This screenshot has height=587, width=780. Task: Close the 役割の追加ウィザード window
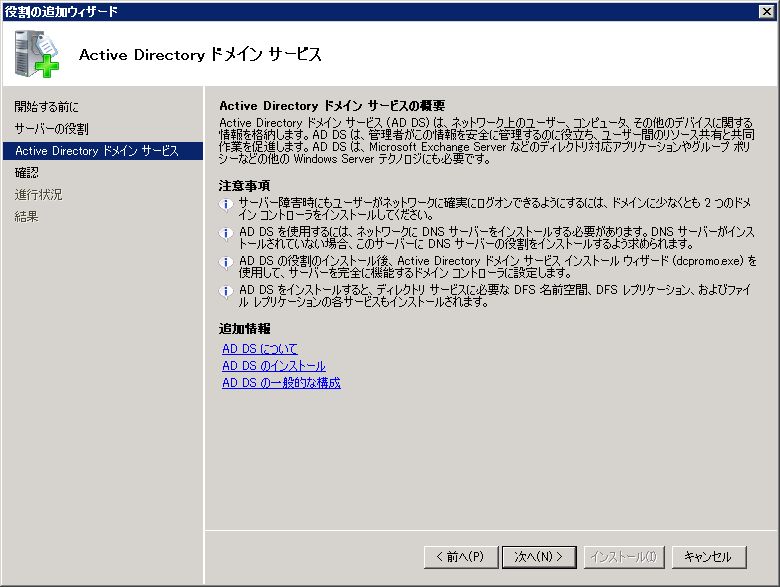767,11
